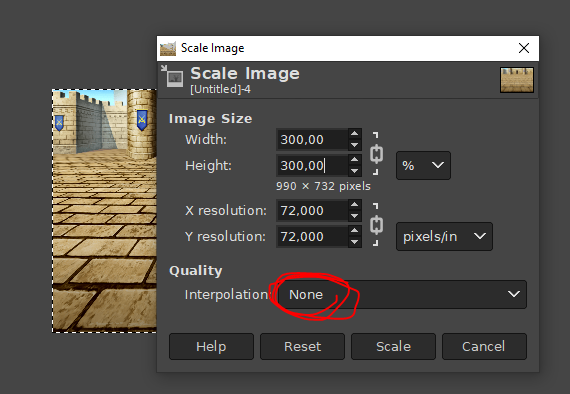570x394 pixels.
Task: Increase X resolution with its up arrow
Action: (x=354, y=204)
